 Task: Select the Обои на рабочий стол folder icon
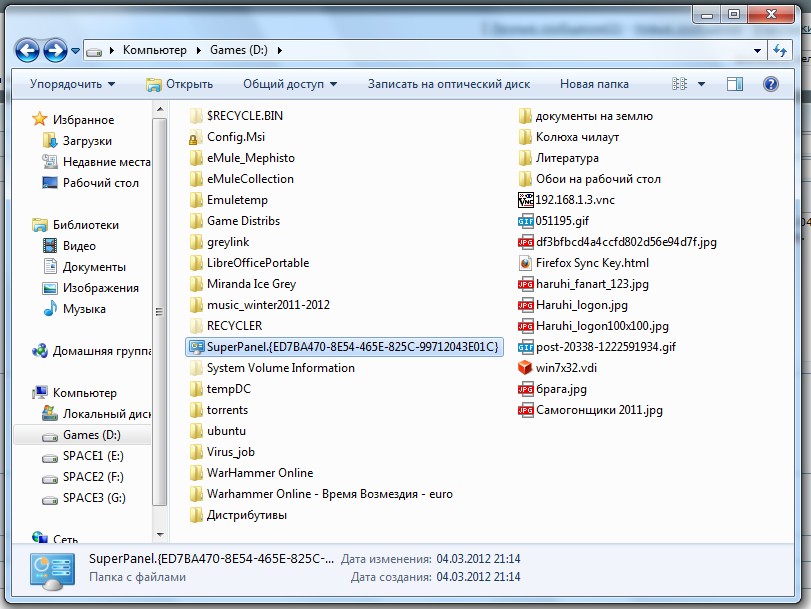click(525, 179)
